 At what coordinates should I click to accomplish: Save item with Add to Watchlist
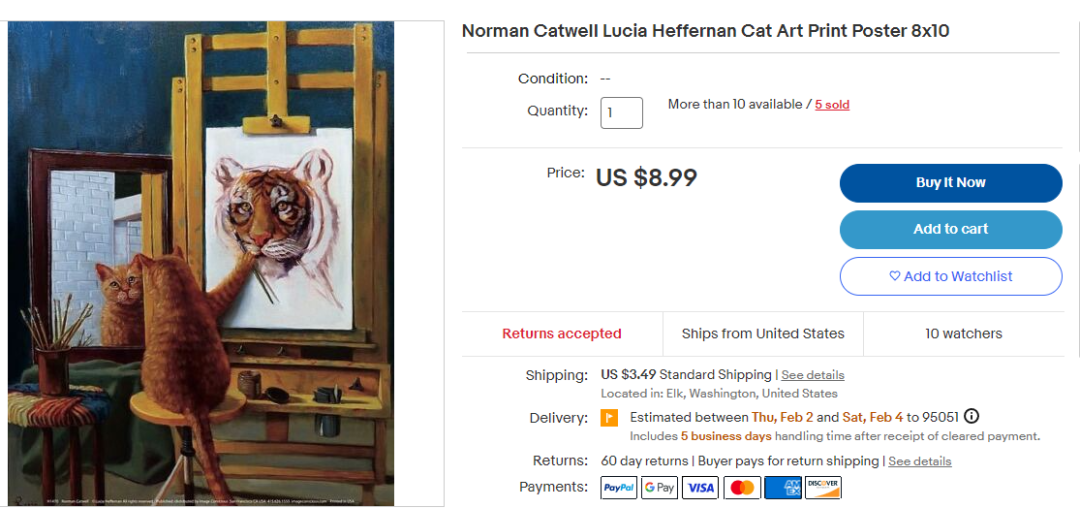pyautogui.click(x=950, y=276)
